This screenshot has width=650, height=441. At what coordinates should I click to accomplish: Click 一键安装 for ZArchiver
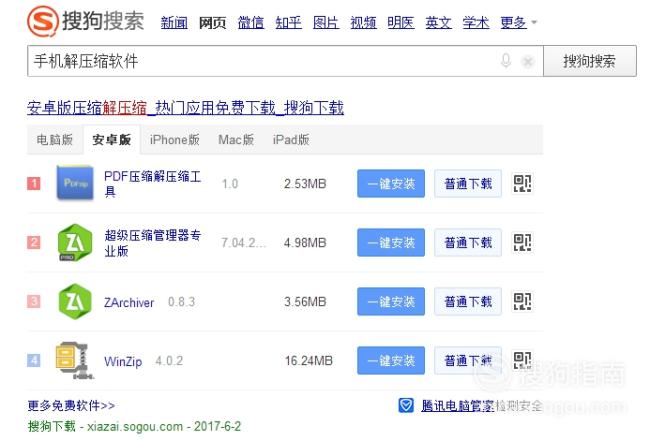tap(391, 301)
